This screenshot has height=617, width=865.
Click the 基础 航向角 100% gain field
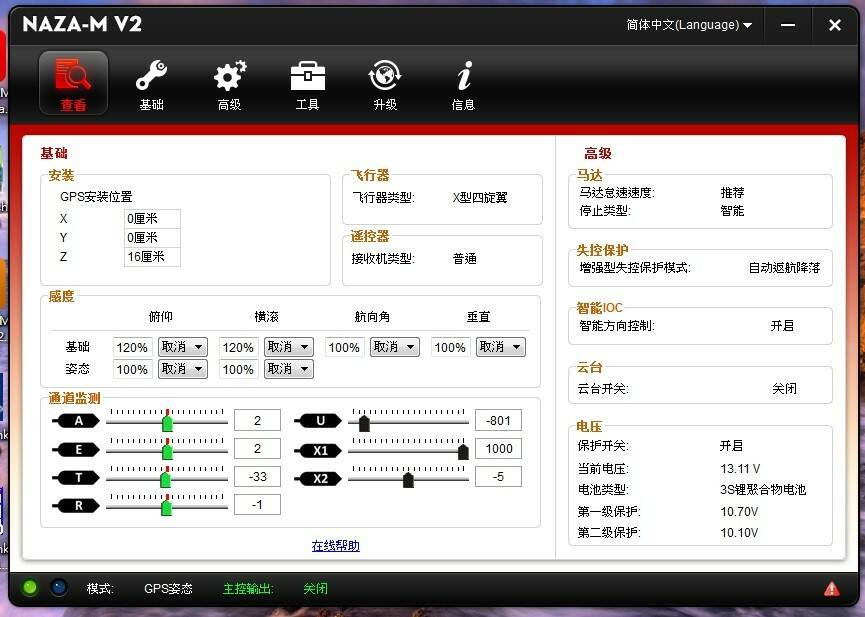point(344,348)
